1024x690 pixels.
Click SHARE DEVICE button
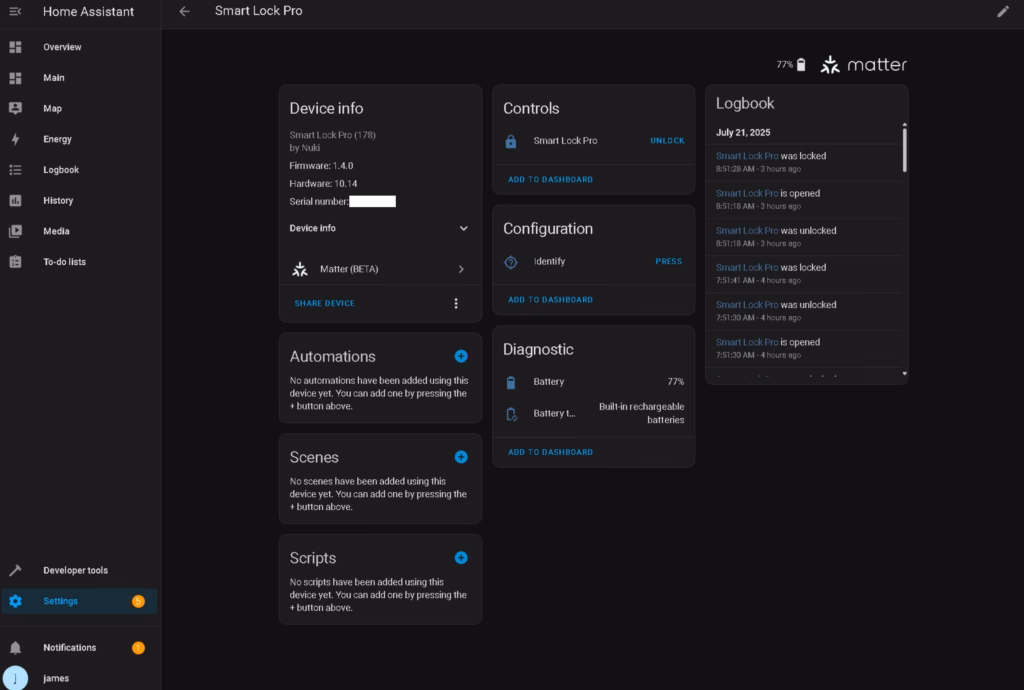click(x=324, y=303)
